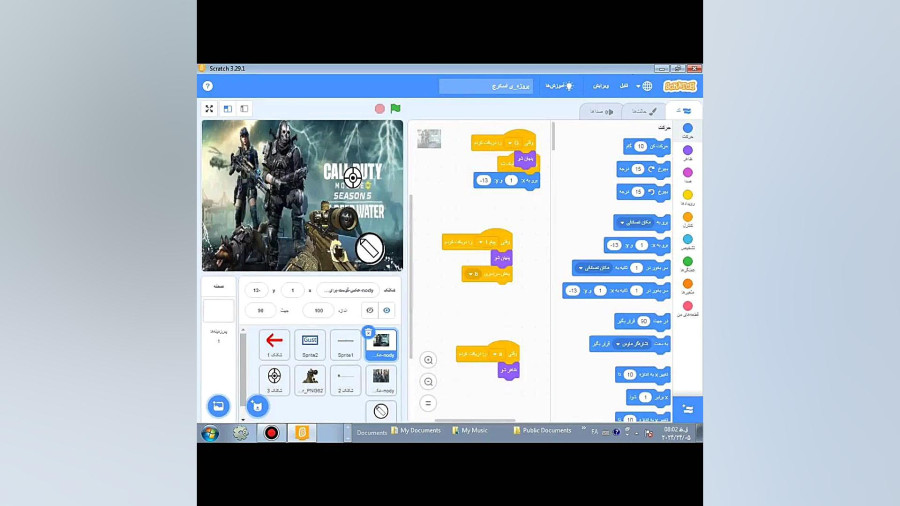
Task: Switch to the Costumes tab
Action: click(643, 111)
